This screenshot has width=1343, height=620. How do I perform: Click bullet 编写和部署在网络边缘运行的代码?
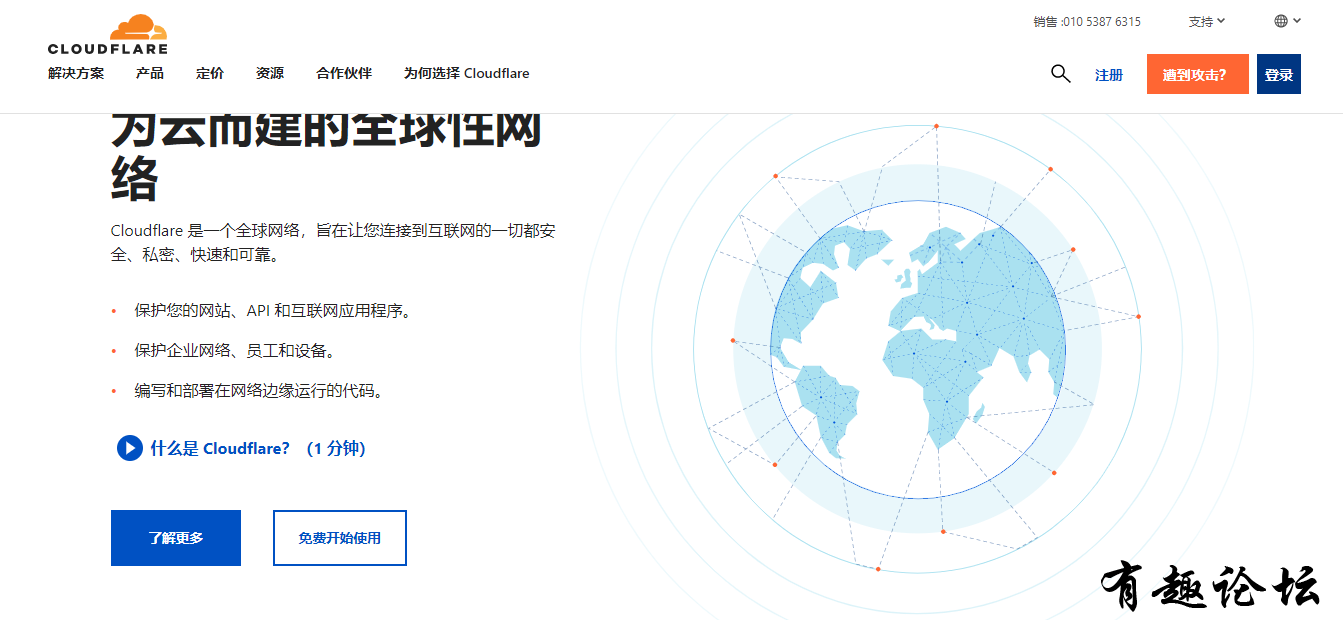(x=259, y=391)
